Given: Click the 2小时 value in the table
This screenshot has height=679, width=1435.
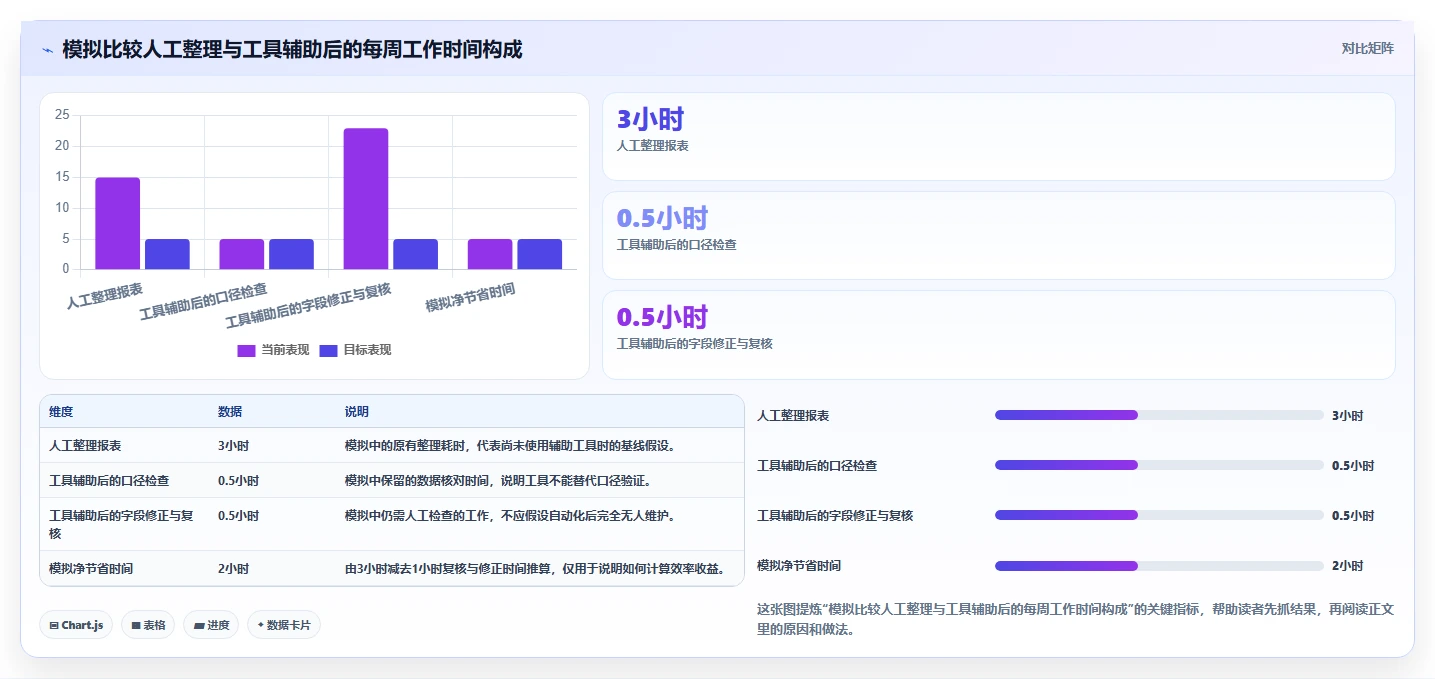Looking at the screenshot, I should click(x=233, y=569).
